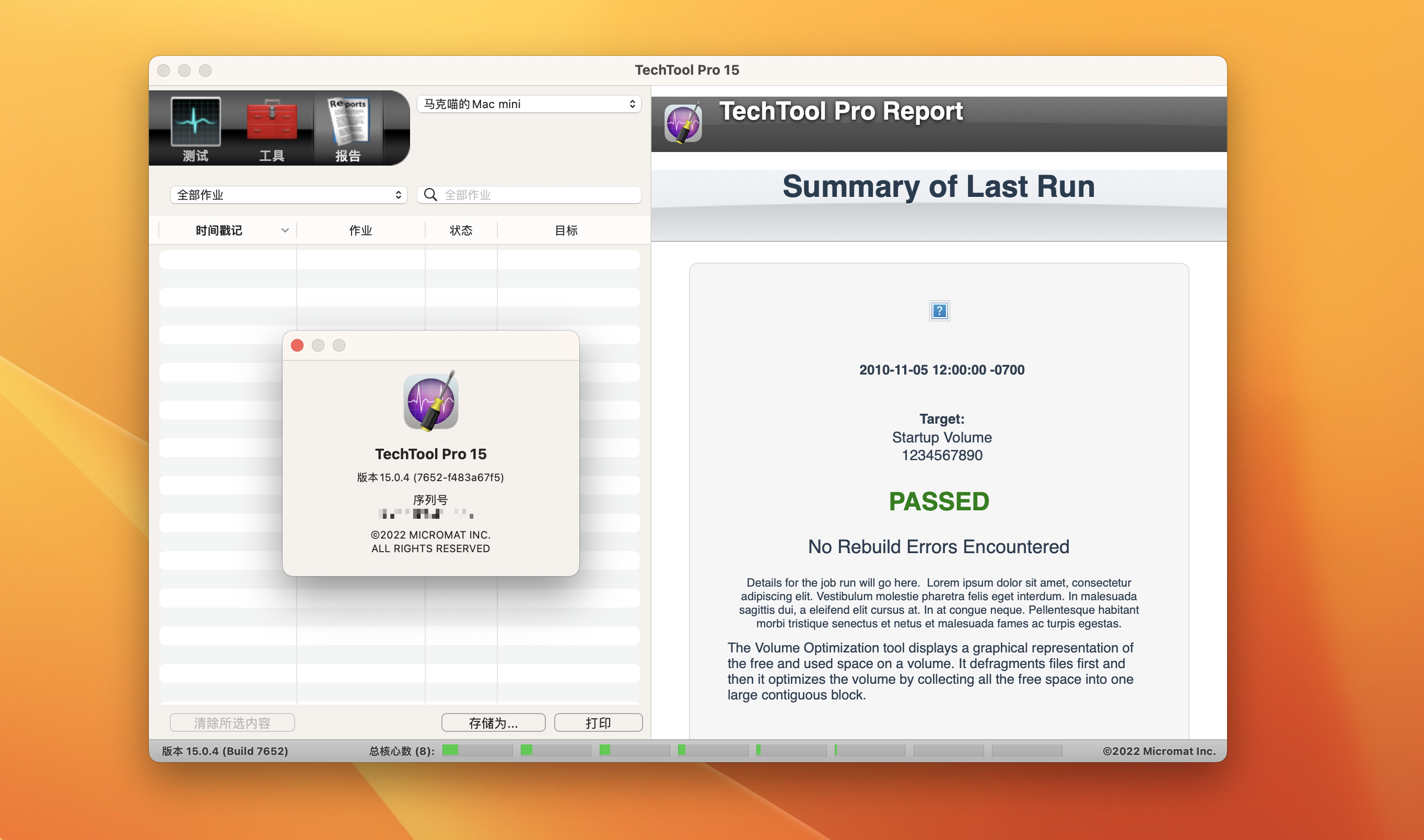This screenshot has width=1424, height=840.
Task: Toggle sort chevron on 时间戳记 column
Action: pyautogui.click(x=285, y=230)
